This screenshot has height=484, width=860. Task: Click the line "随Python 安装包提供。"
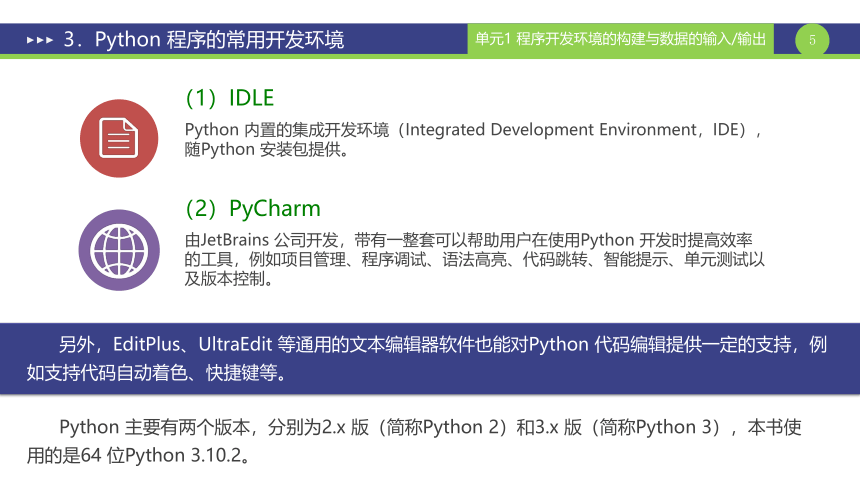267,149
